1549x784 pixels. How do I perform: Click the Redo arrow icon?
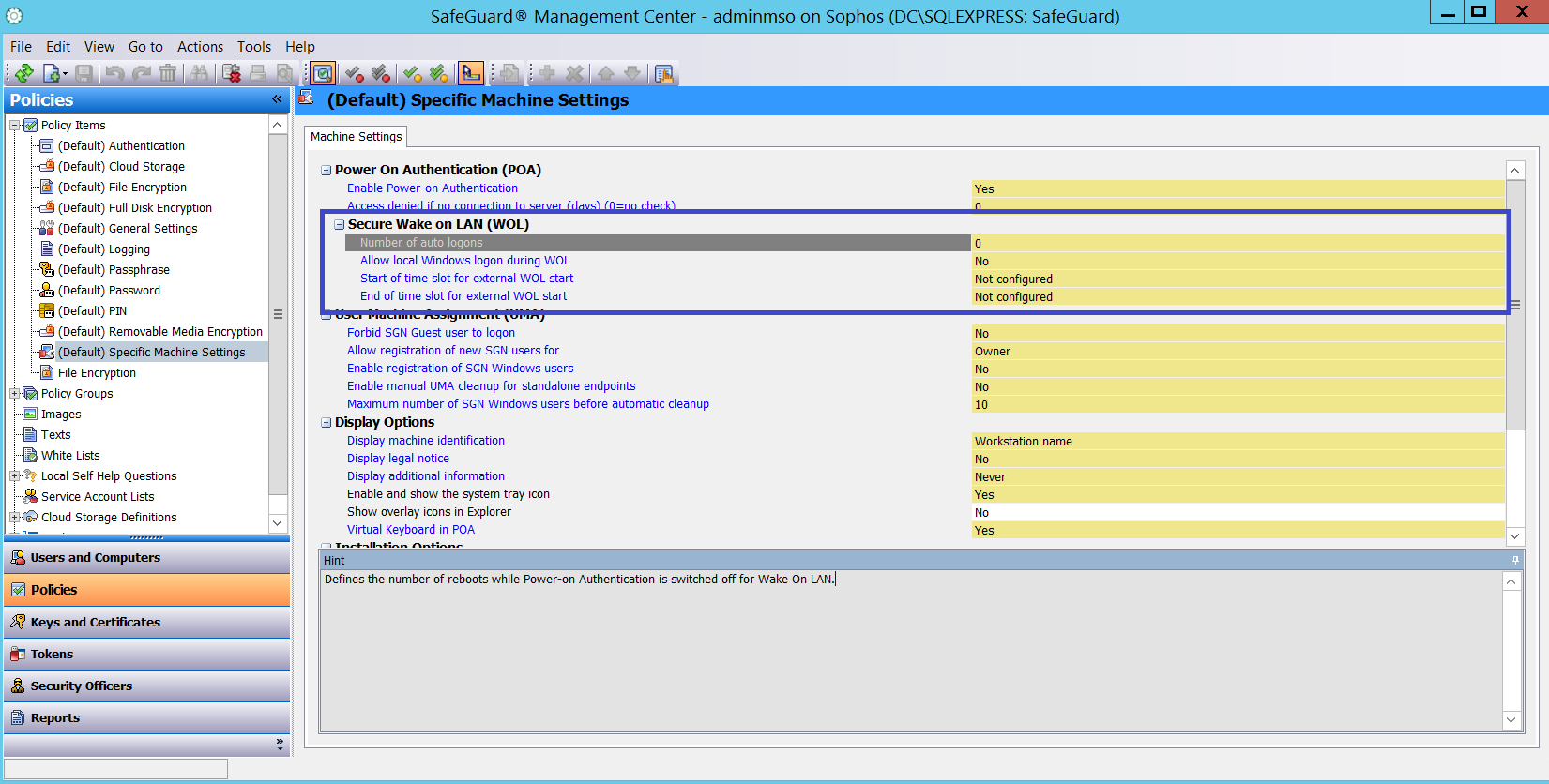click(142, 73)
